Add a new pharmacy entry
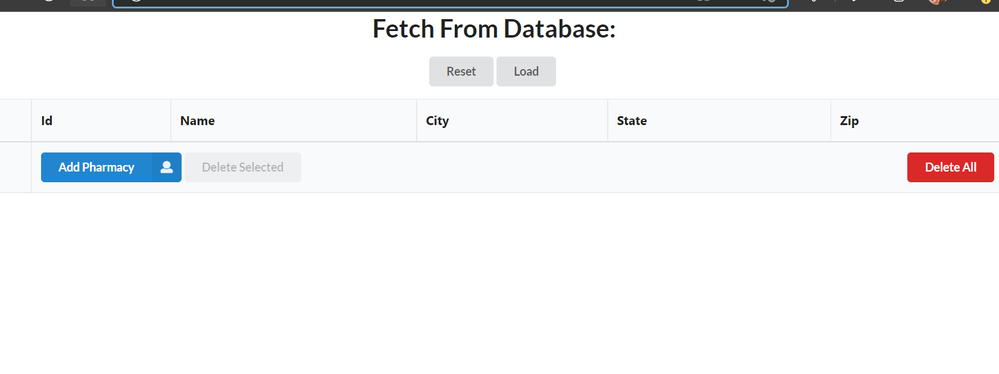The width and height of the screenshot is (999, 374). 111,167
